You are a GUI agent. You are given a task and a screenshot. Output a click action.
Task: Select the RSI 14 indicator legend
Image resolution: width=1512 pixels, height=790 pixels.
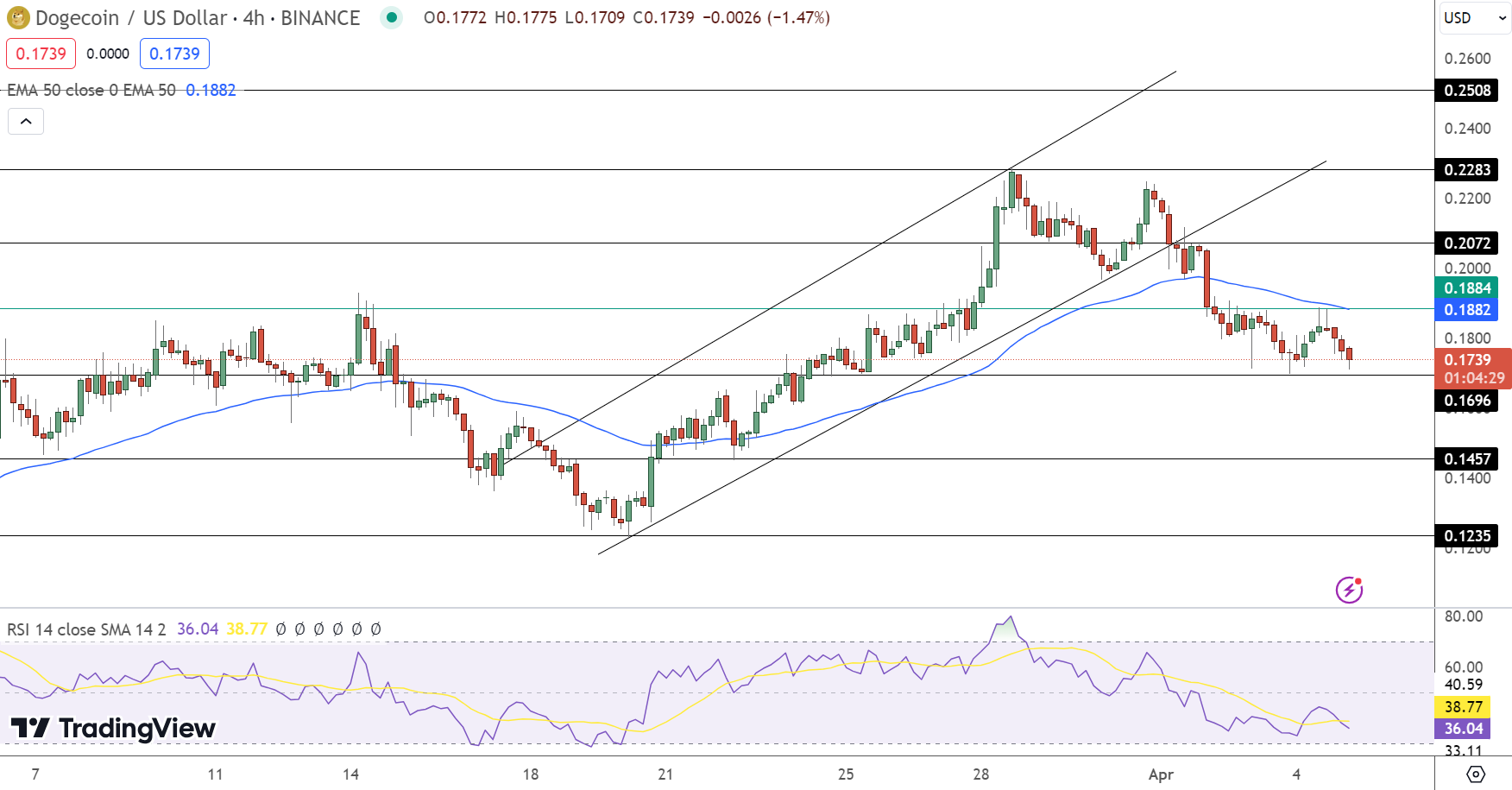pos(86,629)
